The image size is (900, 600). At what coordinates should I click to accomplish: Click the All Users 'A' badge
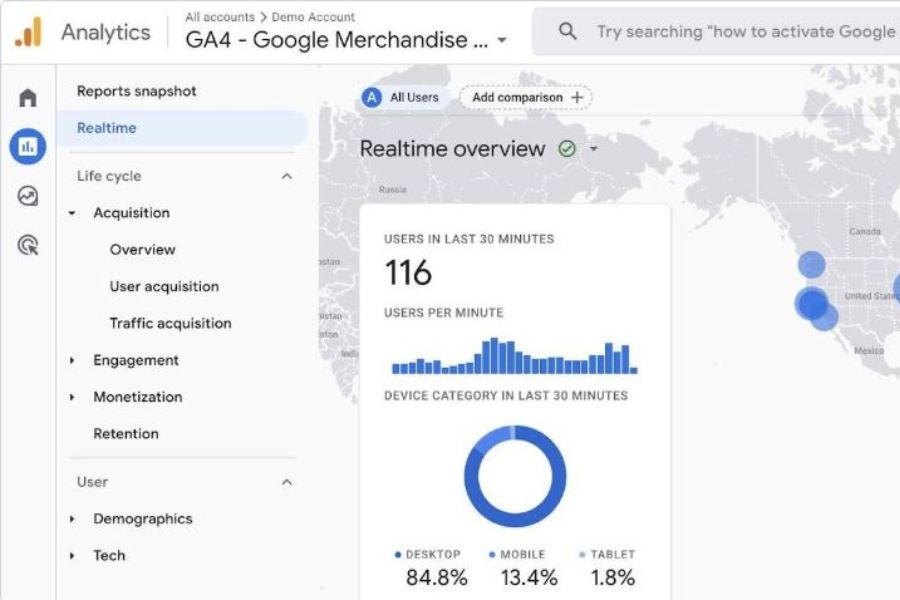pos(372,98)
